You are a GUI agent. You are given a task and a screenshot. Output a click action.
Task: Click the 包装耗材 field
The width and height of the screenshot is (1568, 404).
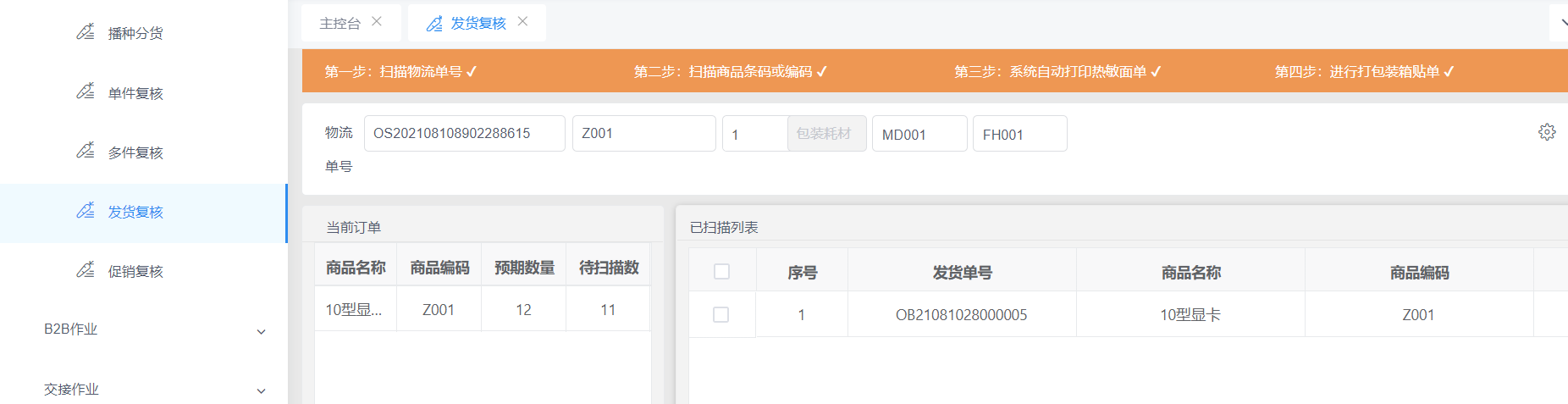coord(827,134)
